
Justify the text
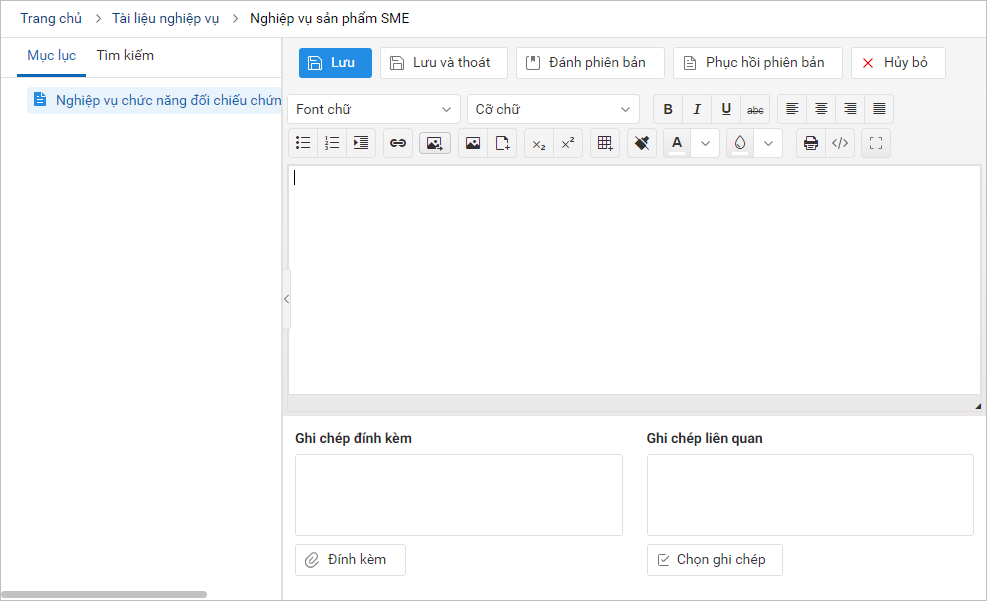pos(879,110)
